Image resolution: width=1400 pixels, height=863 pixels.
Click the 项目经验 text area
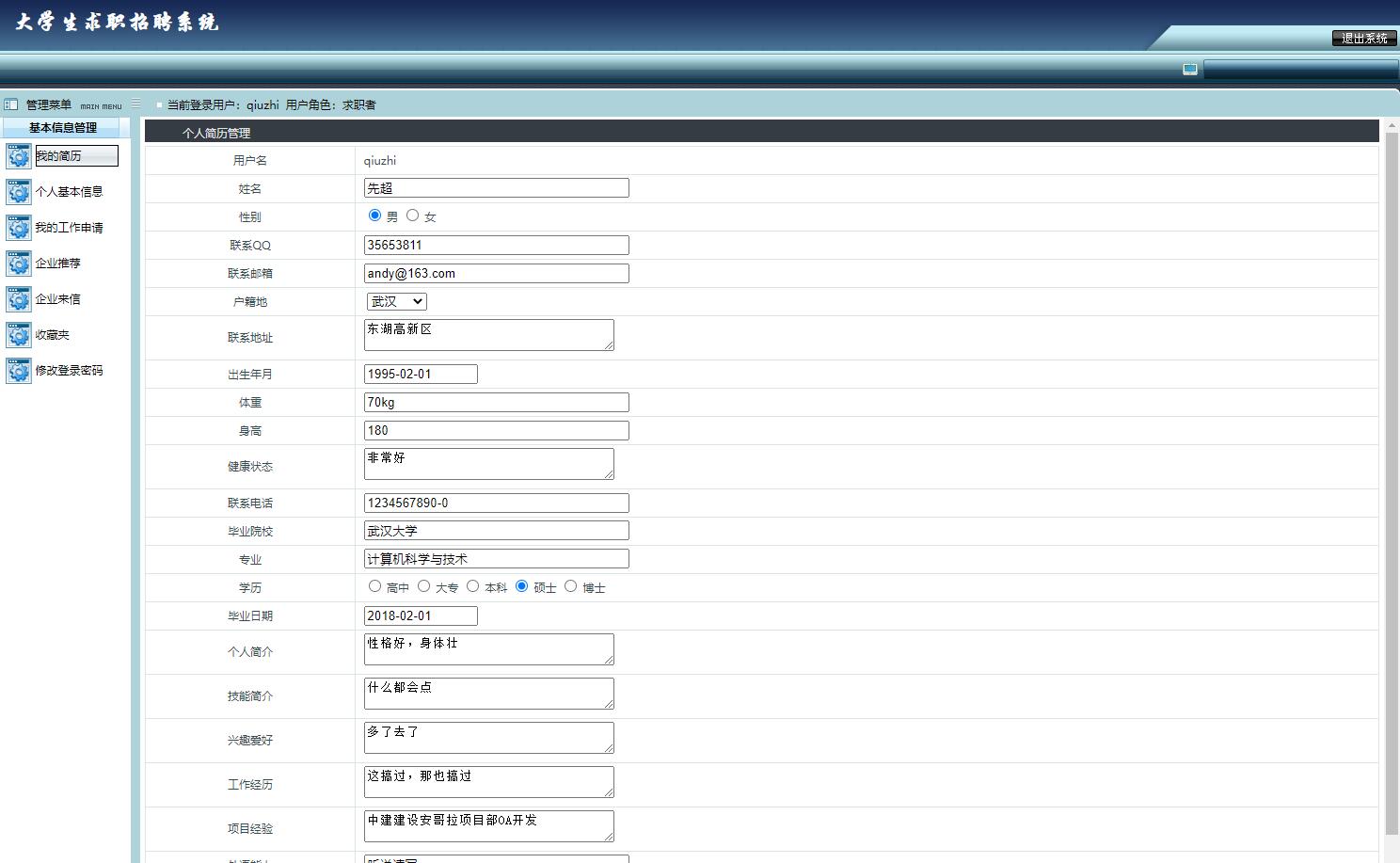coord(489,826)
